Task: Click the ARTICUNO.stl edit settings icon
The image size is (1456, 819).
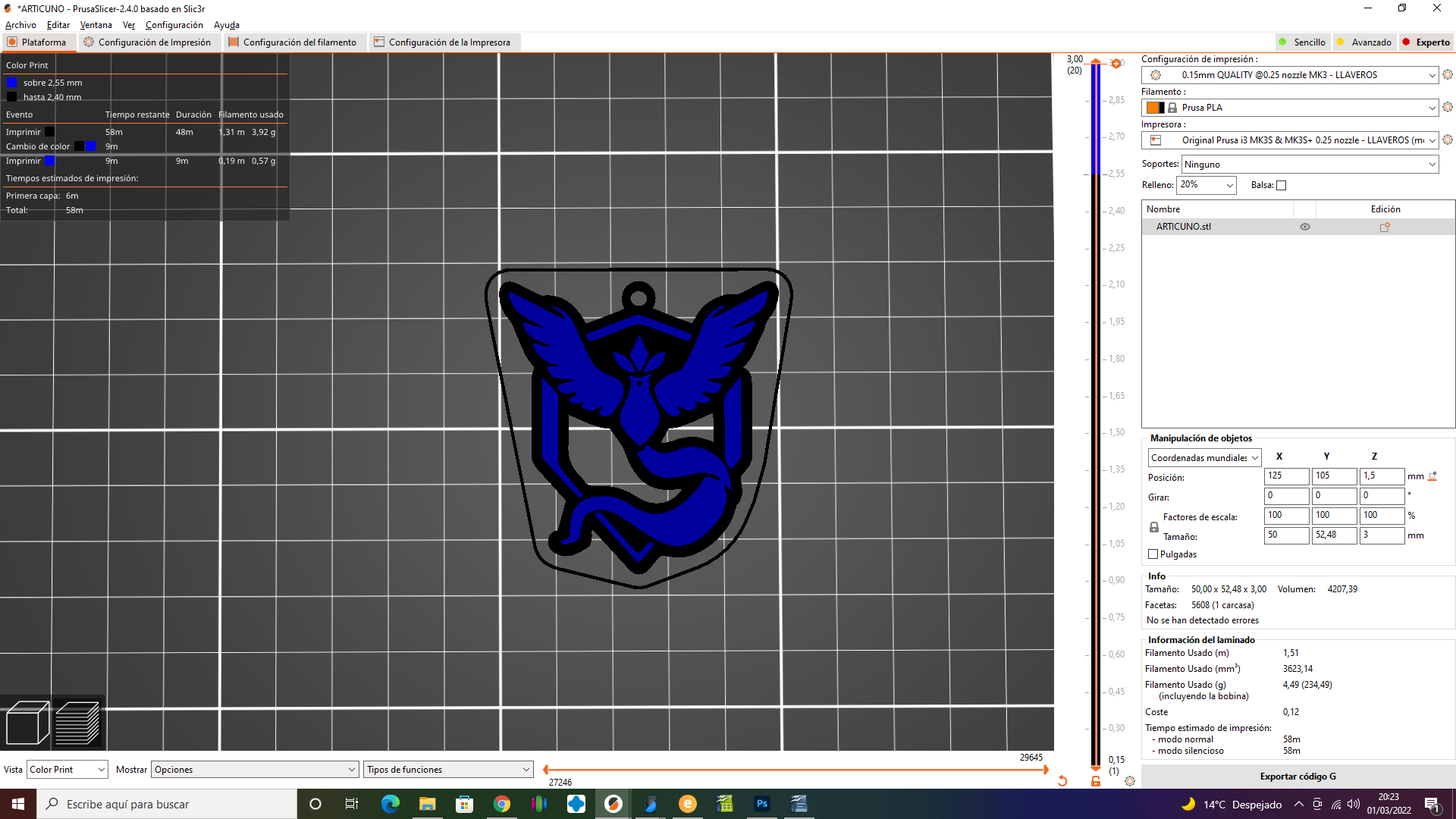Action: tap(1385, 227)
